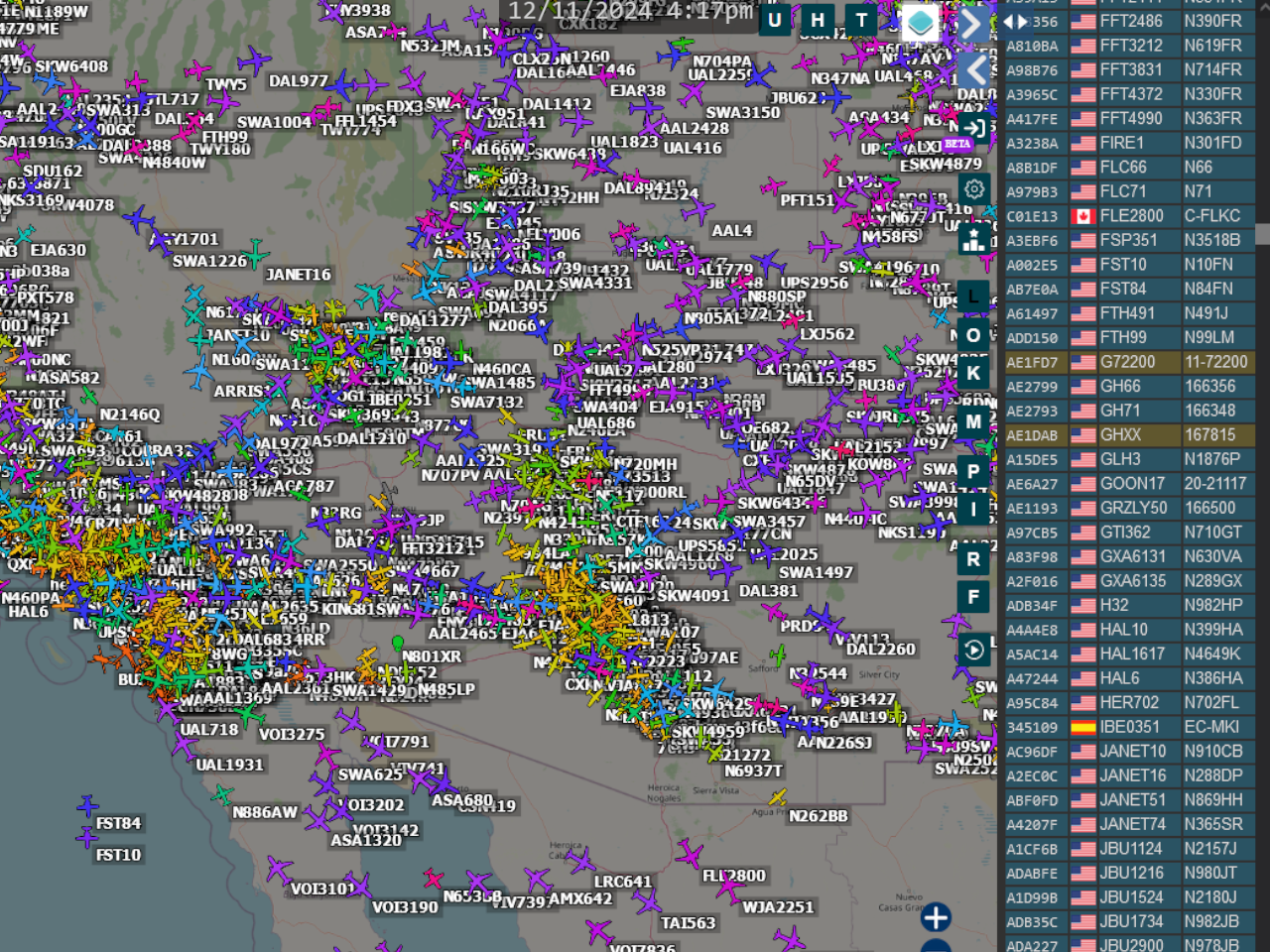Toggle the L labels button
The height and width of the screenshot is (952, 1270).
click(973, 297)
